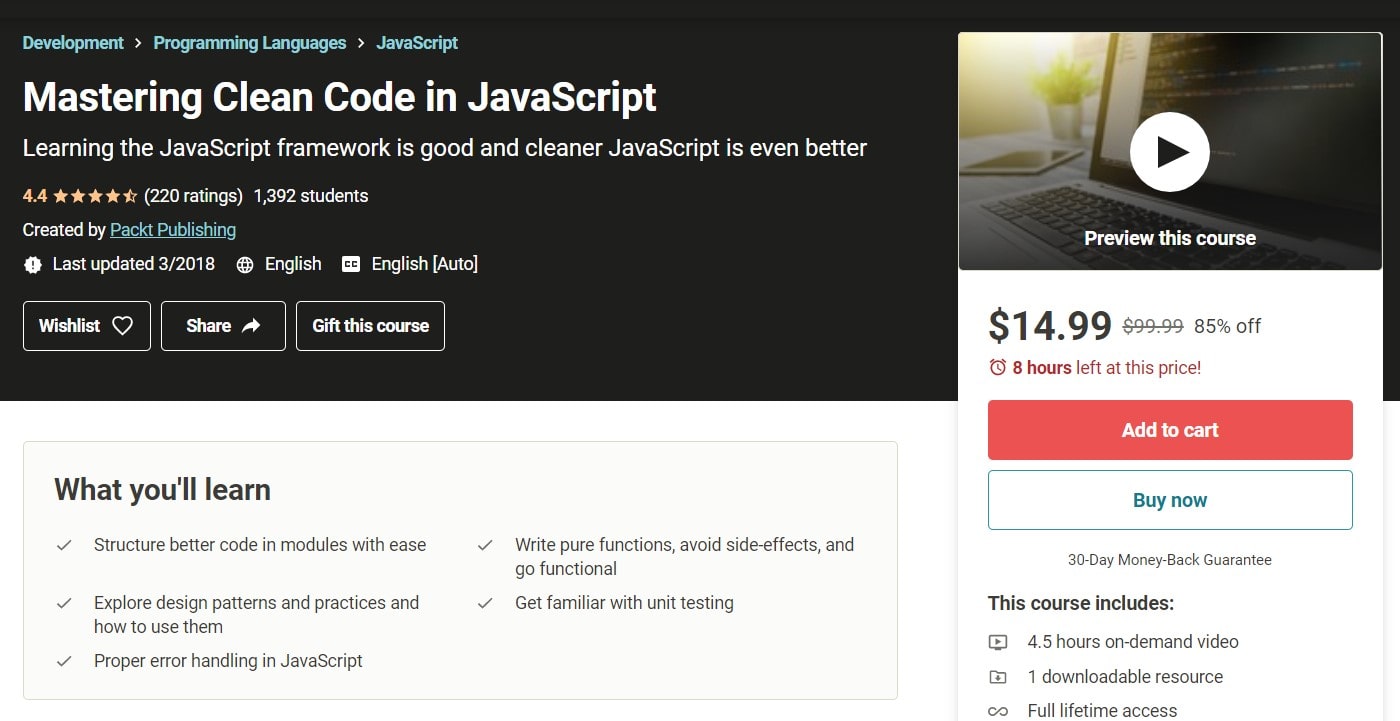Add the course to the Wishlist
Viewport: 1400px width, 721px height.
pyautogui.click(x=86, y=325)
